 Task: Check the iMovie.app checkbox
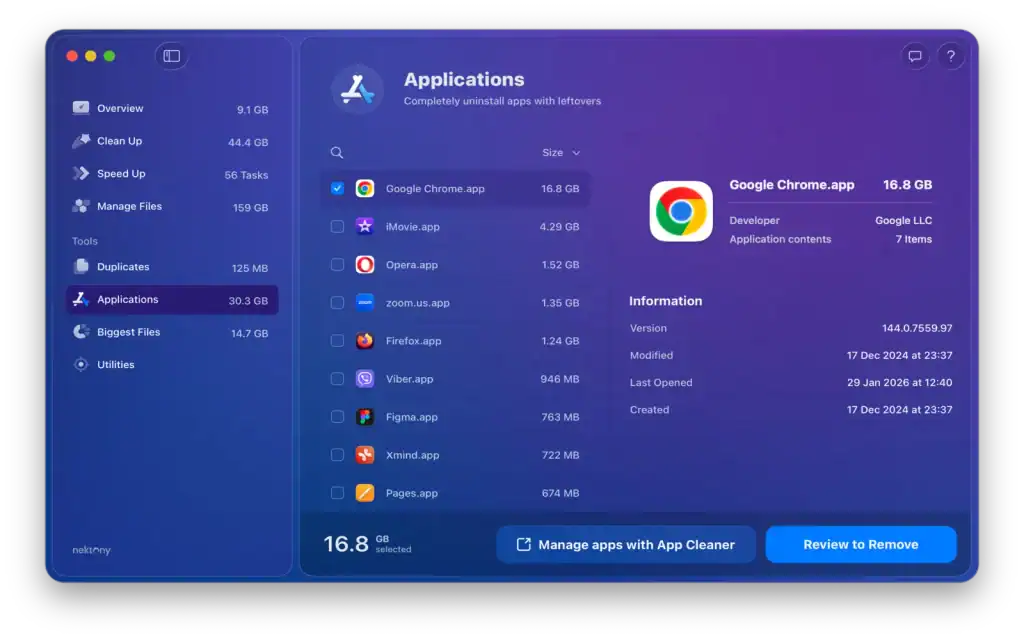[x=337, y=227]
